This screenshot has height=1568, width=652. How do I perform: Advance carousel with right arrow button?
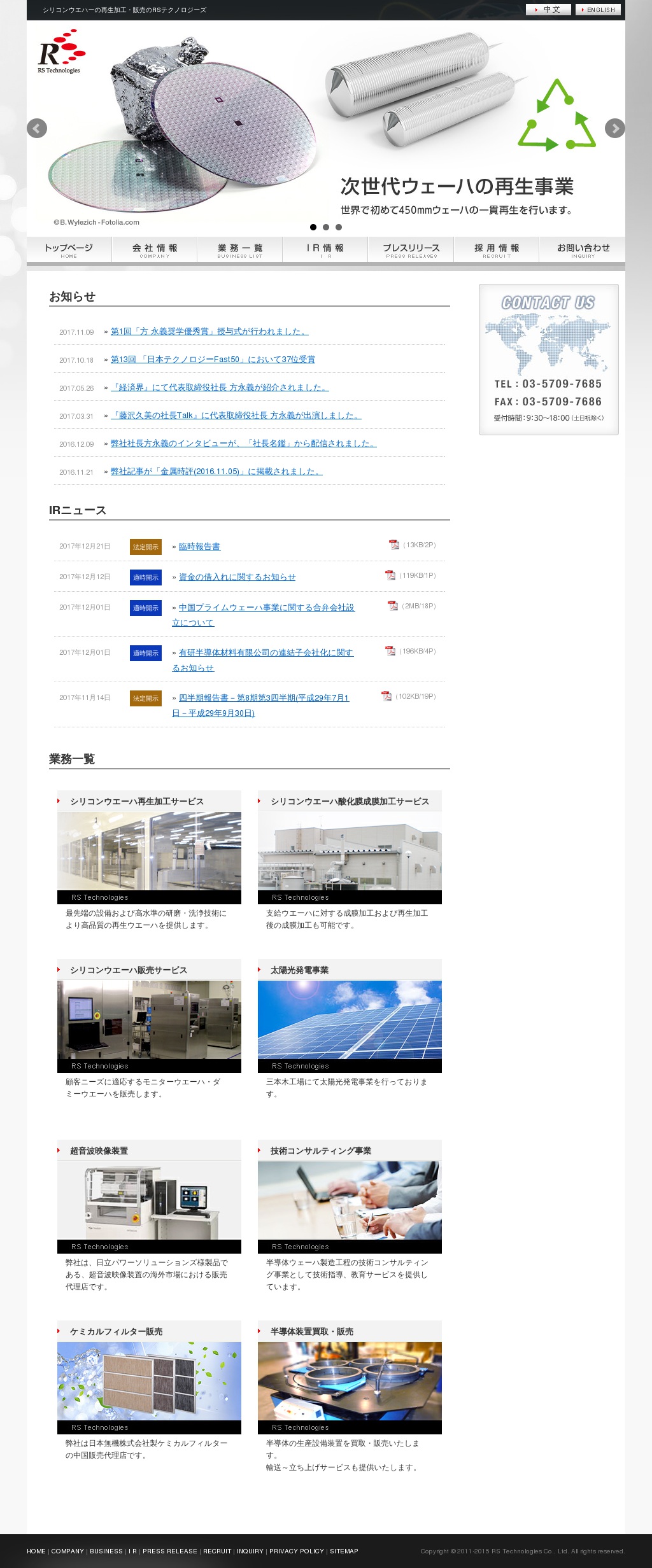[614, 129]
